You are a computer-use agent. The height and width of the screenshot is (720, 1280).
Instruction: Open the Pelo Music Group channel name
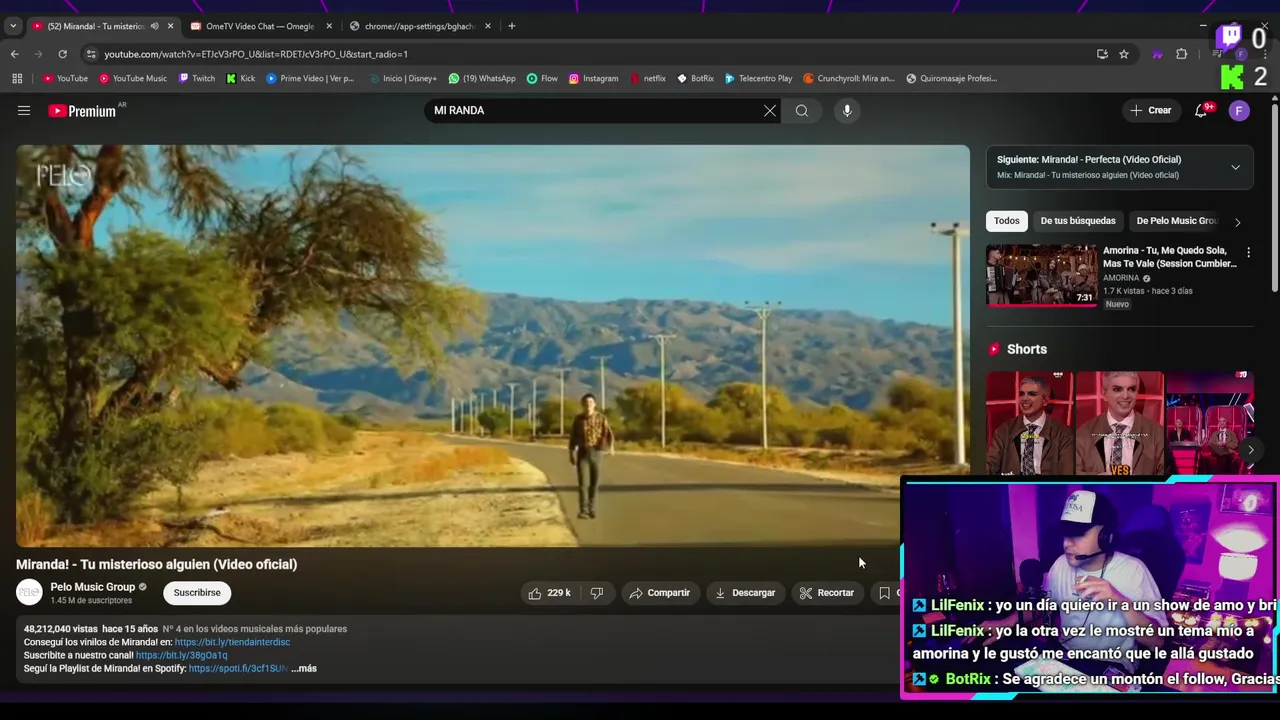point(92,587)
